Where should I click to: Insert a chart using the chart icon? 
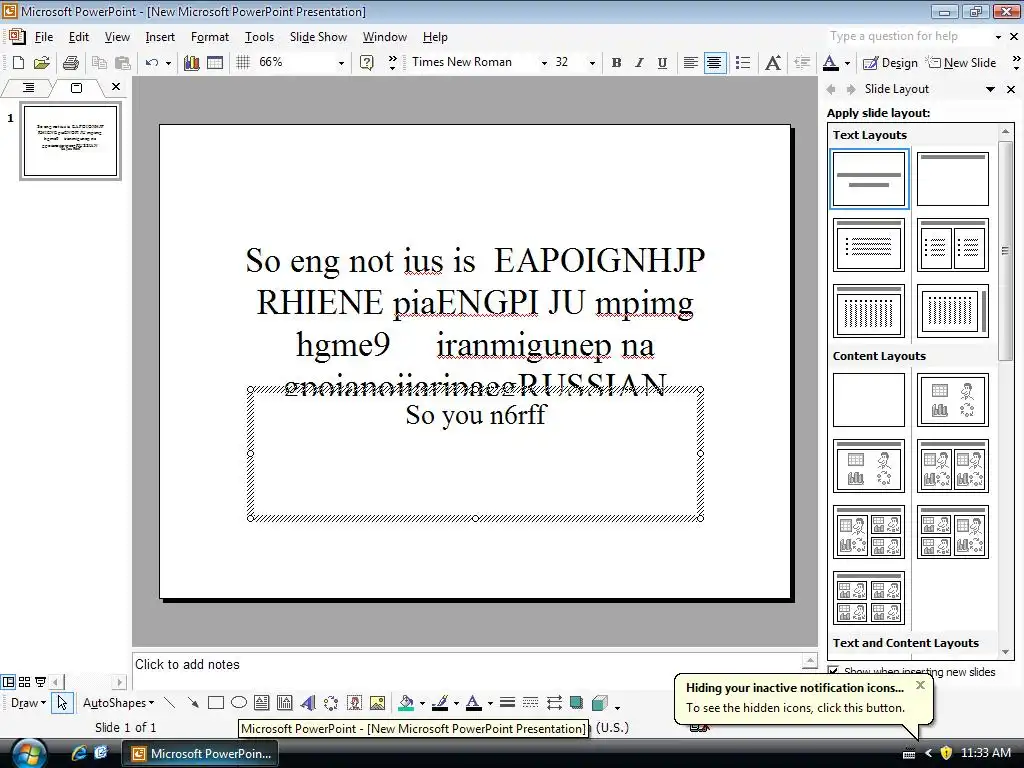click(x=191, y=63)
